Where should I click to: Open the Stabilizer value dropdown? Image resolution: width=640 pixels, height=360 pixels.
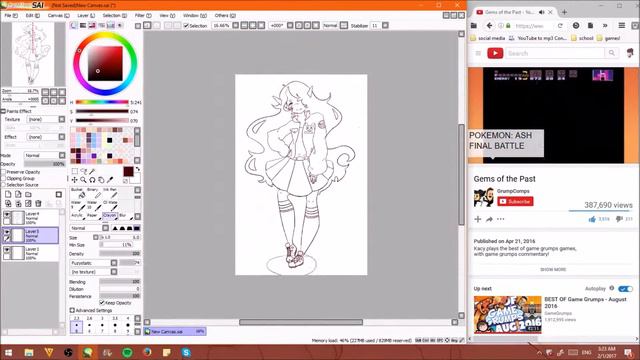pyautogui.click(x=385, y=25)
